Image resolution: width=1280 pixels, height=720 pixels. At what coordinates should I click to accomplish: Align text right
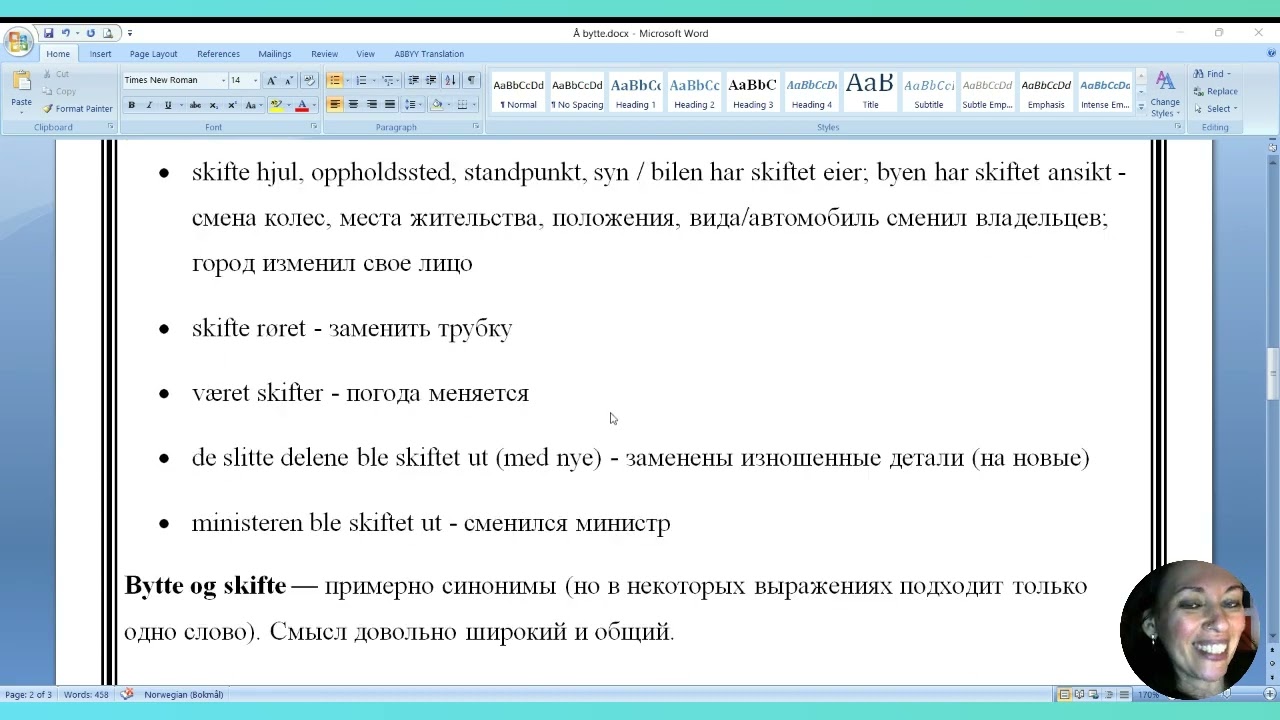[x=371, y=105]
